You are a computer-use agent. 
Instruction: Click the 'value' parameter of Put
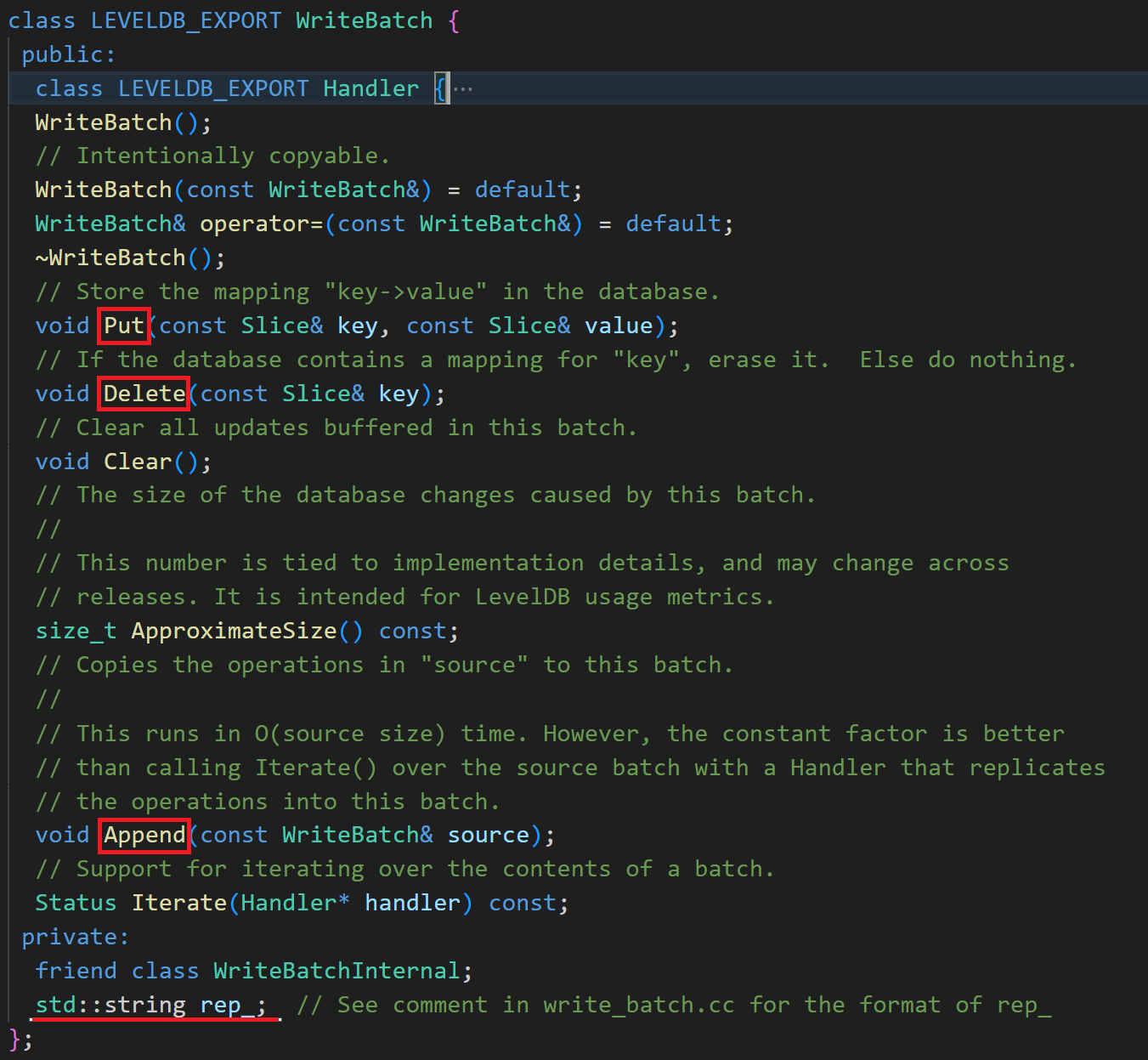[619, 326]
